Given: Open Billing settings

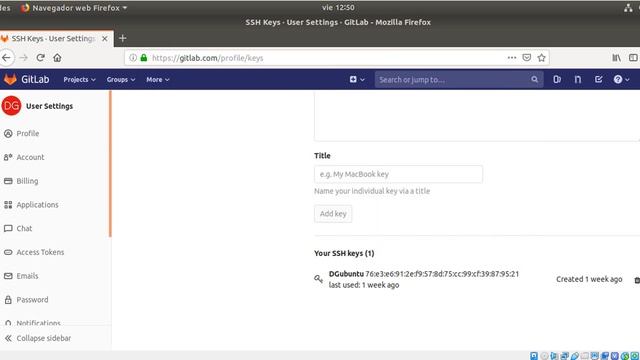Looking at the screenshot, I should (x=27, y=181).
